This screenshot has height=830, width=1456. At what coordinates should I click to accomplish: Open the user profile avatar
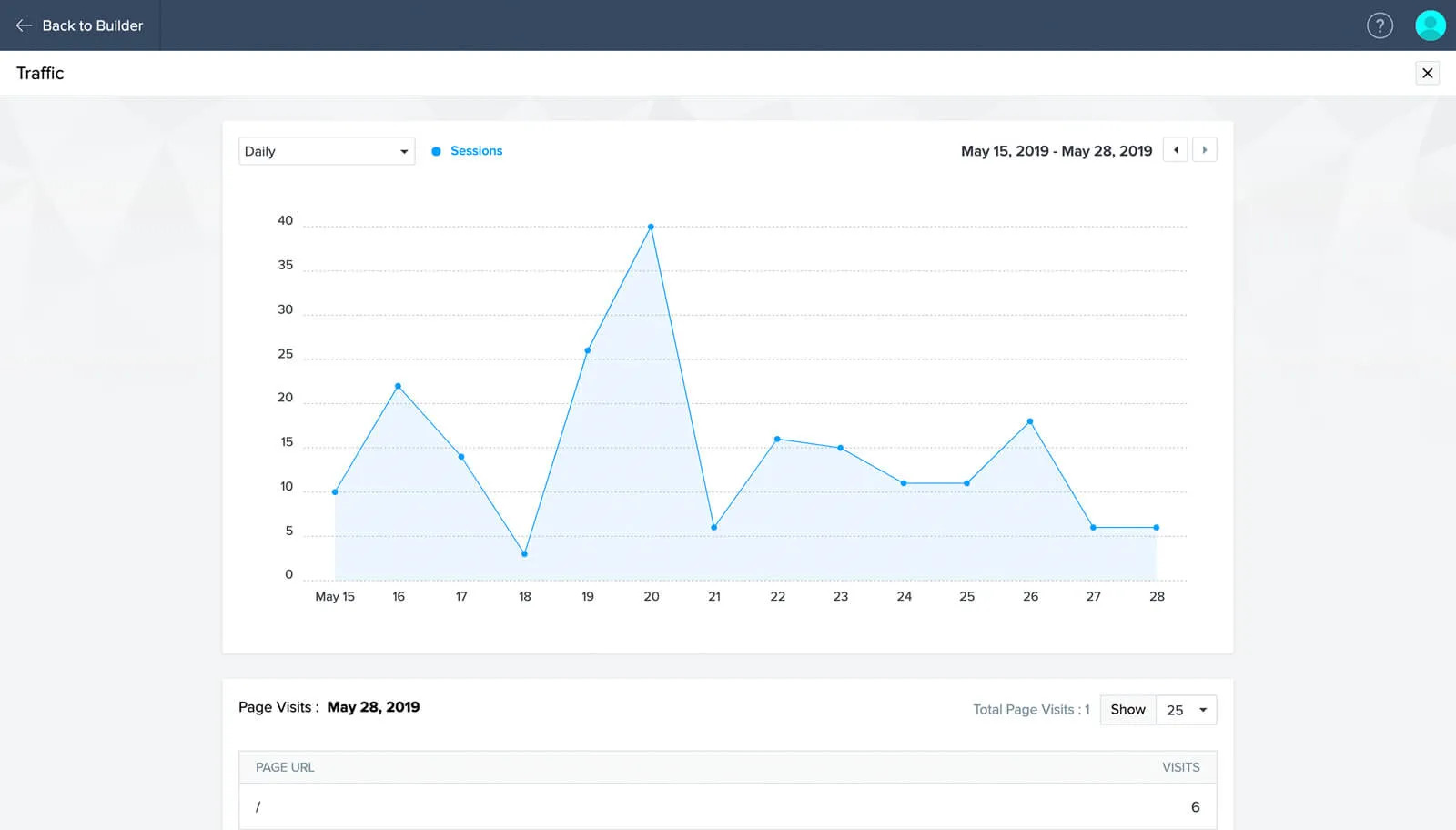pos(1430,25)
